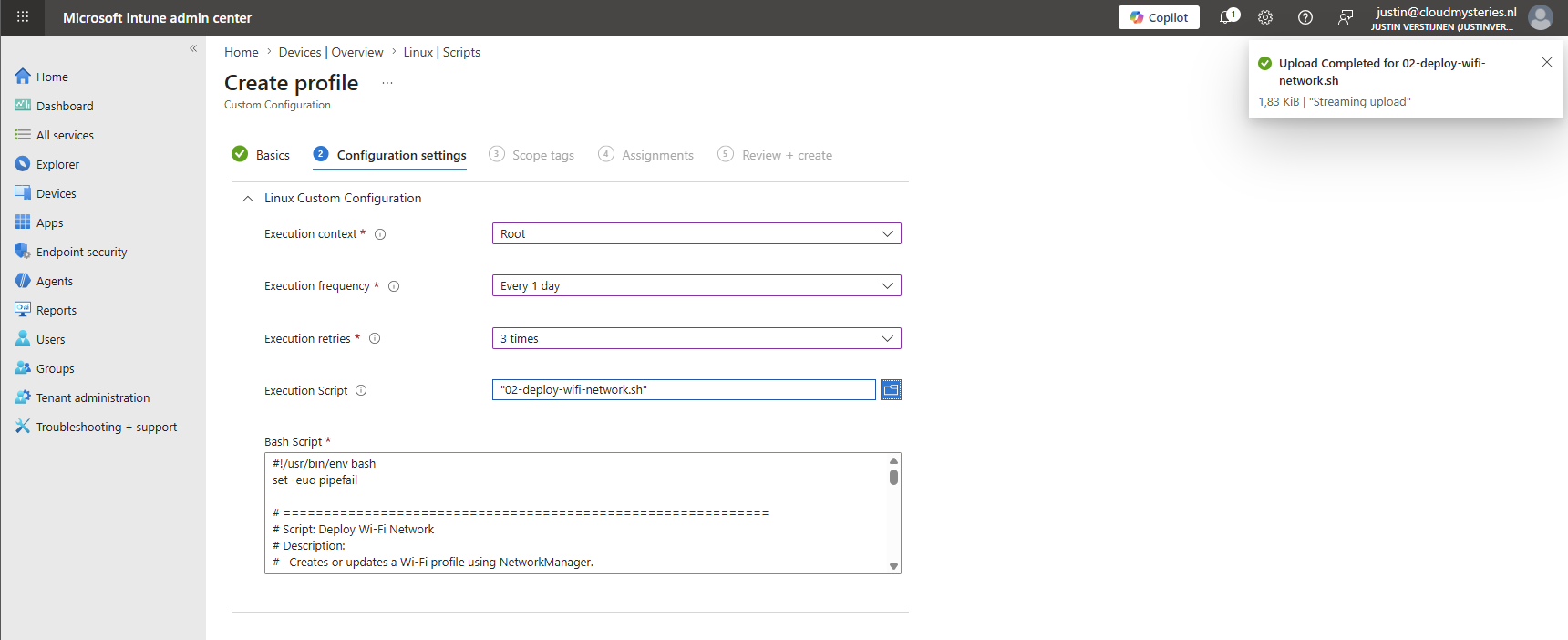Open the Execution context dropdown
This screenshot has height=640, width=1568.
(696, 233)
